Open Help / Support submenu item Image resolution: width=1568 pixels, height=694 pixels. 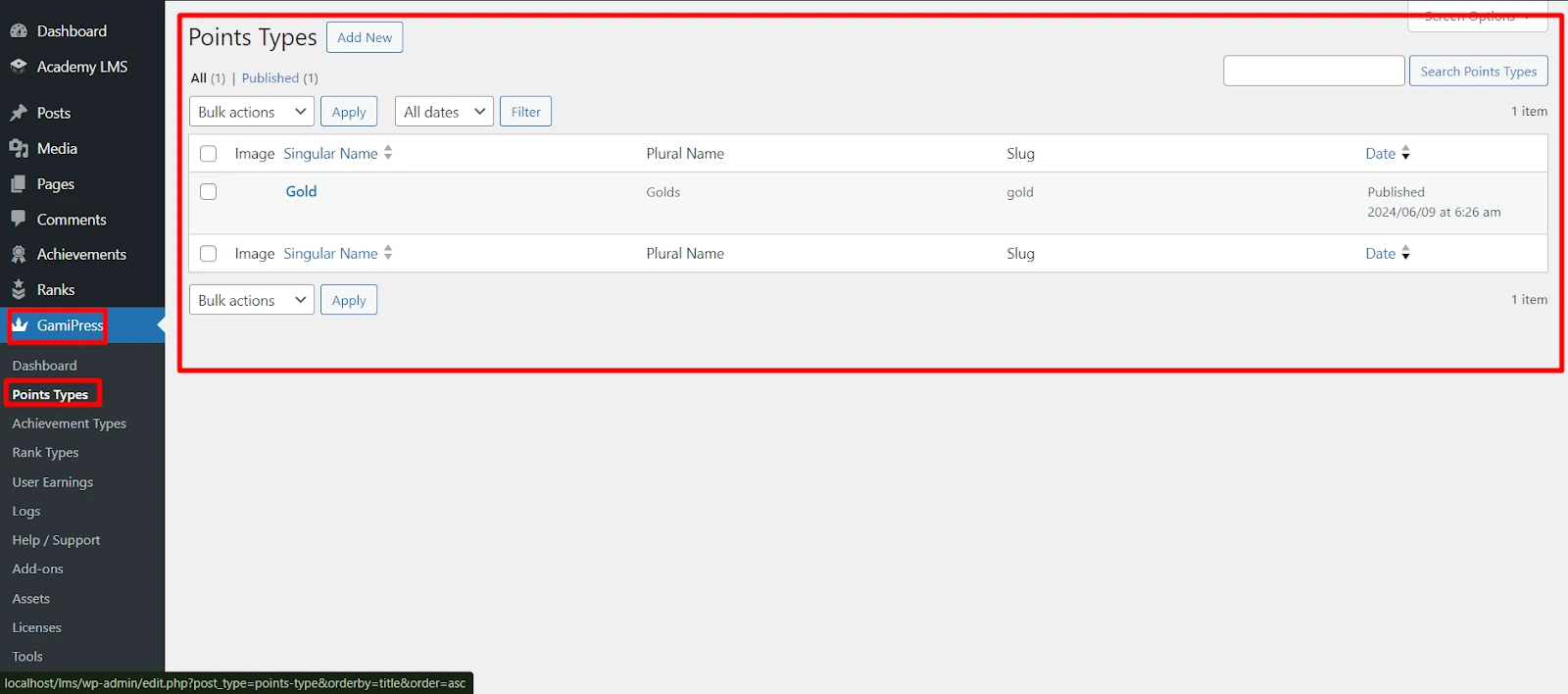[56, 540]
